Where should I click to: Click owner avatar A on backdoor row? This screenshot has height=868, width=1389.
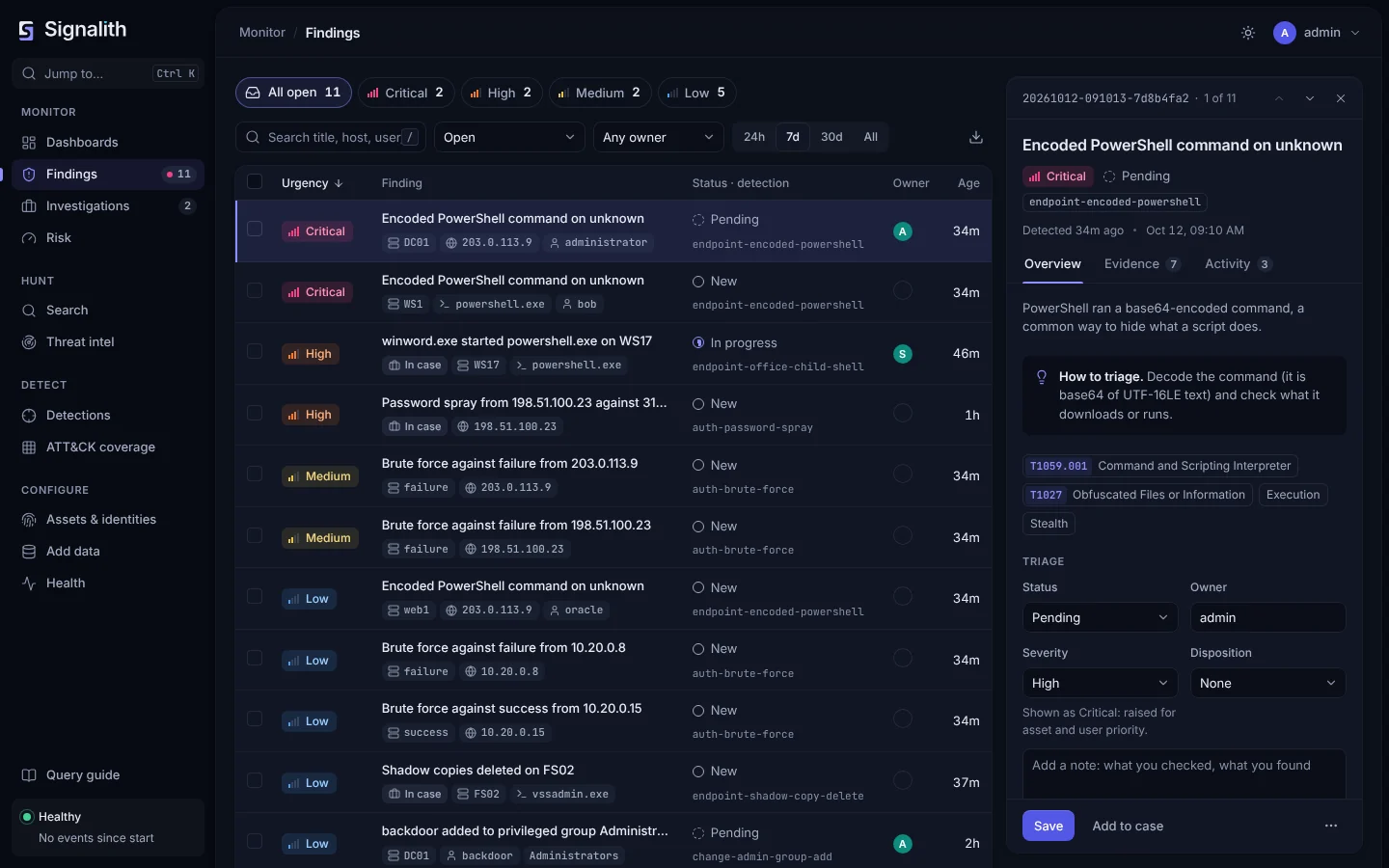(x=903, y=844)
